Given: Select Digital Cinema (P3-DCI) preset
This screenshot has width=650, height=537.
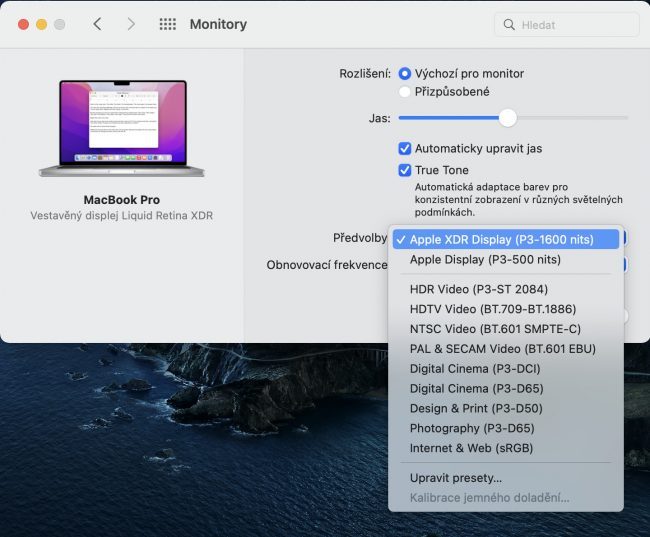Looking at the screenshot, I should [506, 369].
